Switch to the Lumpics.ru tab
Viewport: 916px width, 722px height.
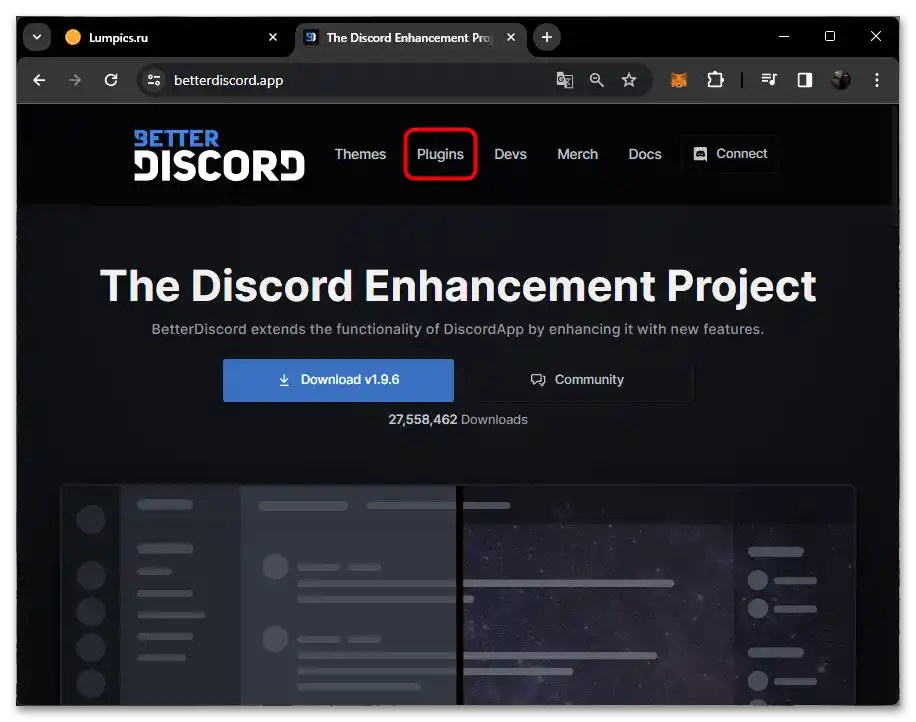(x=171, y=37)
